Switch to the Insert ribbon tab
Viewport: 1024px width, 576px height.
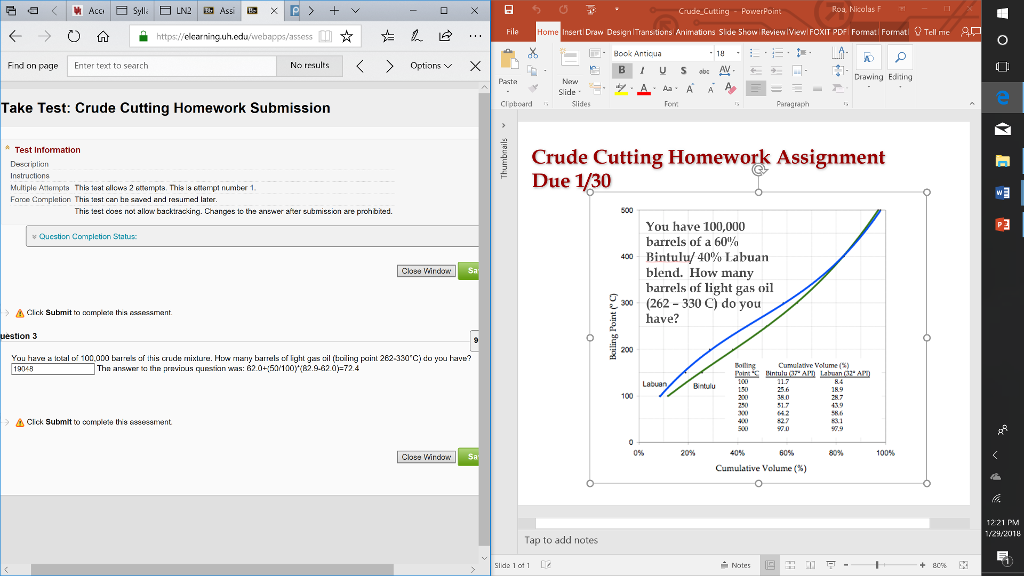[x=571, y=32]
